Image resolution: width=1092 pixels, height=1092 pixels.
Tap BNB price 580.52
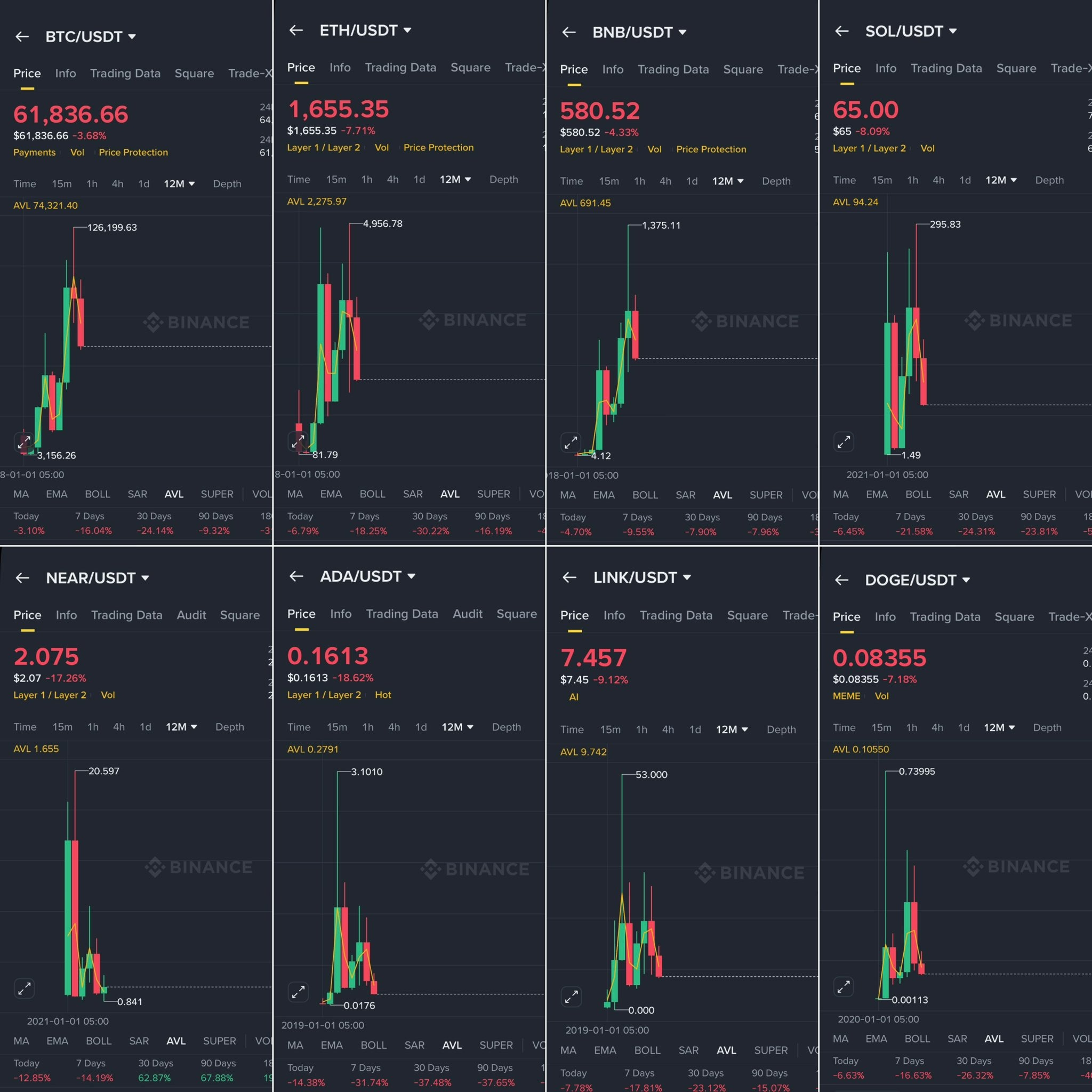pos(600,111)
